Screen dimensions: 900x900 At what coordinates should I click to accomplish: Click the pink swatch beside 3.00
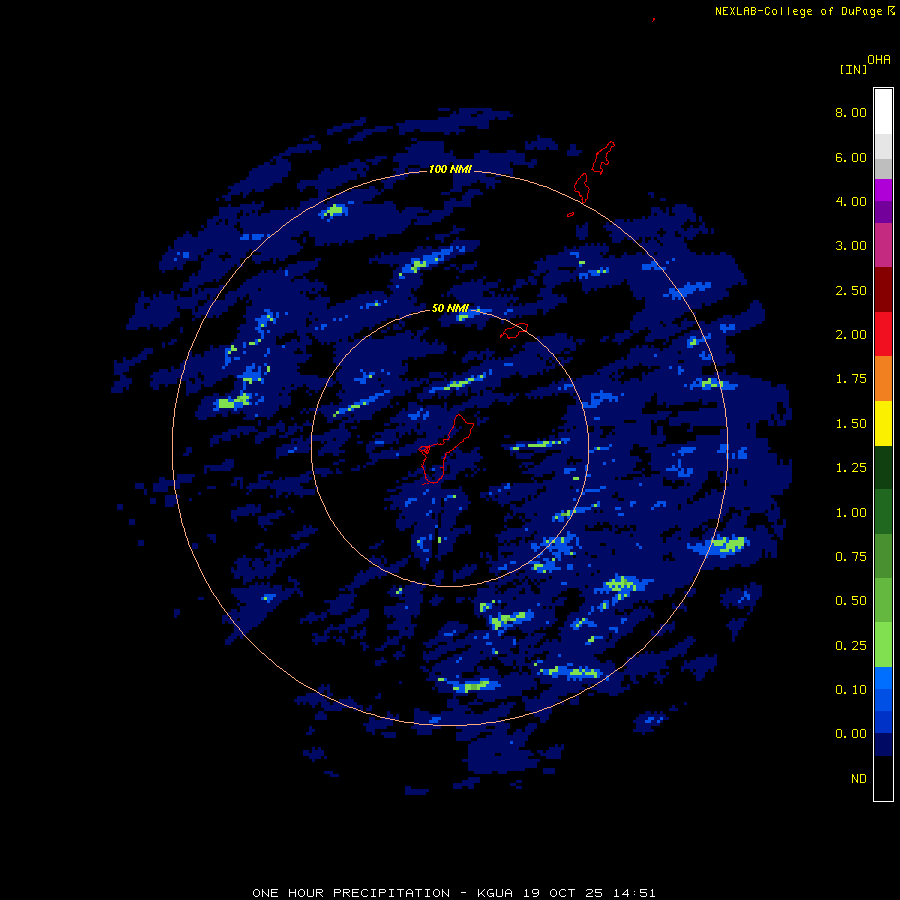click(883, 245)
